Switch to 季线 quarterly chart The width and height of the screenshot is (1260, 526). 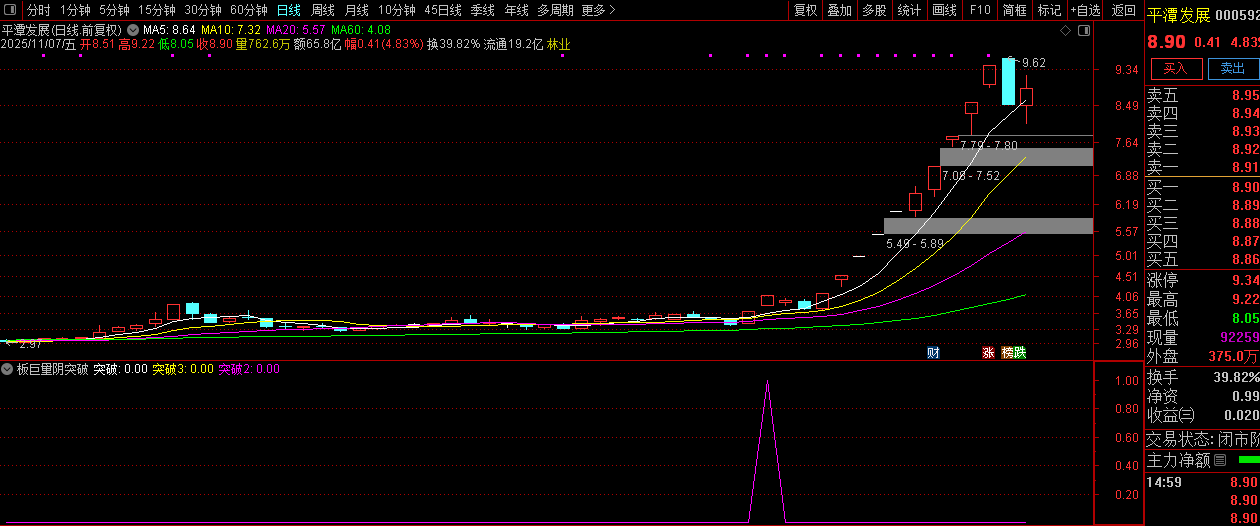click(x=482, y=10)
